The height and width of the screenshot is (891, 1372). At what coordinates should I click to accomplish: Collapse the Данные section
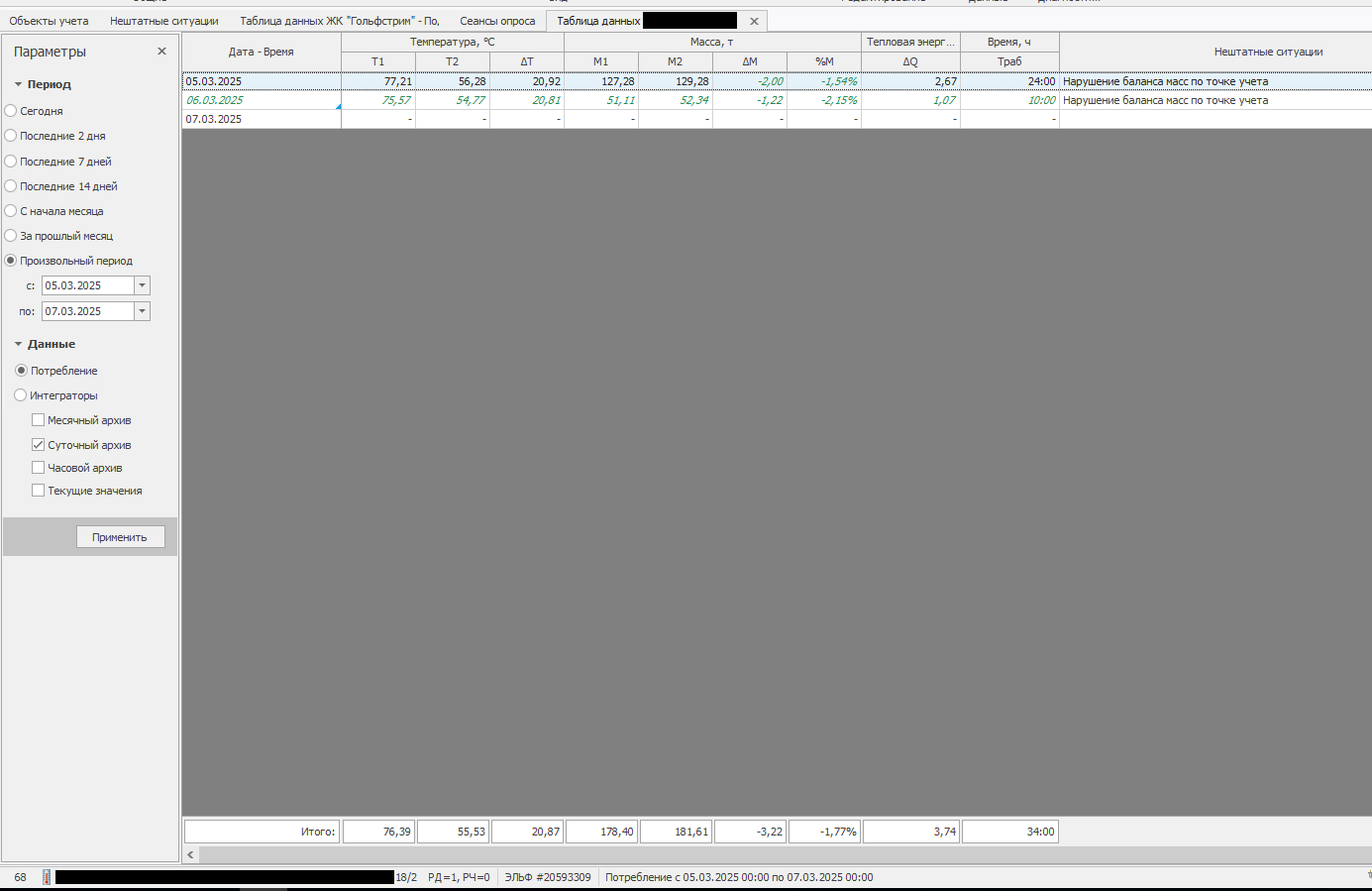coord(18,345)
